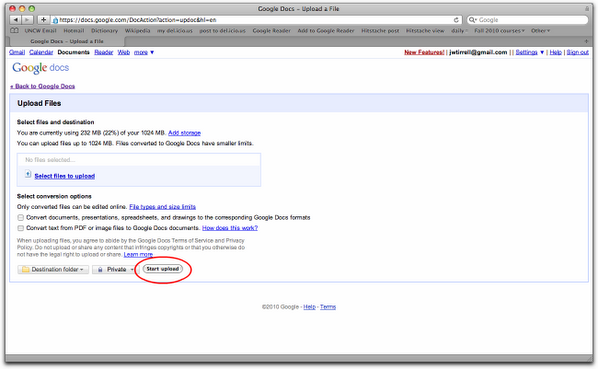Open the Hitstache view bookmark
Image resolution: width=598 pixels, height=369 pixels.
pyautogui.click(x=425, y=30)
